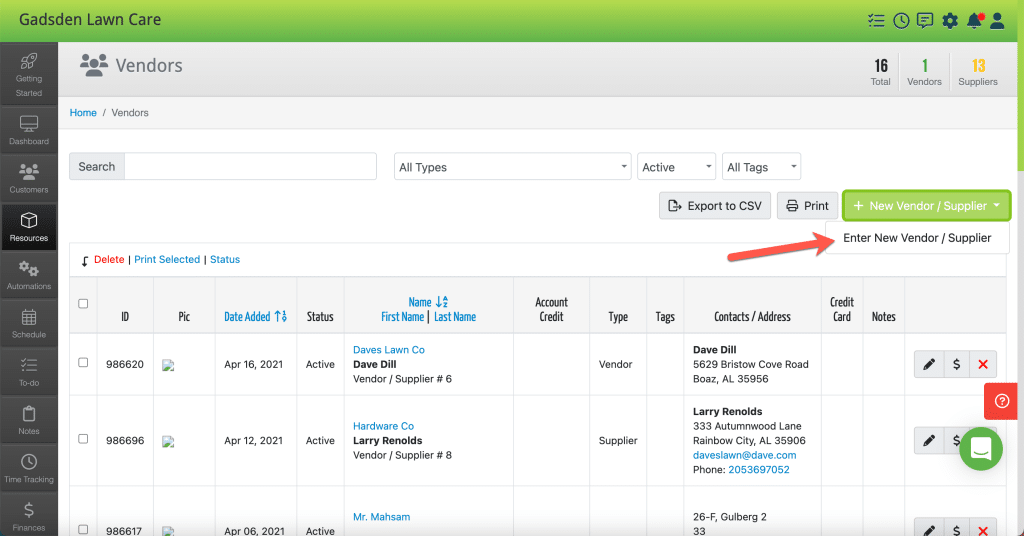Sort by Name A-Z arrows icon
Image resolution: width=1024 pixels, height=536 pixels.
[442, 302]
